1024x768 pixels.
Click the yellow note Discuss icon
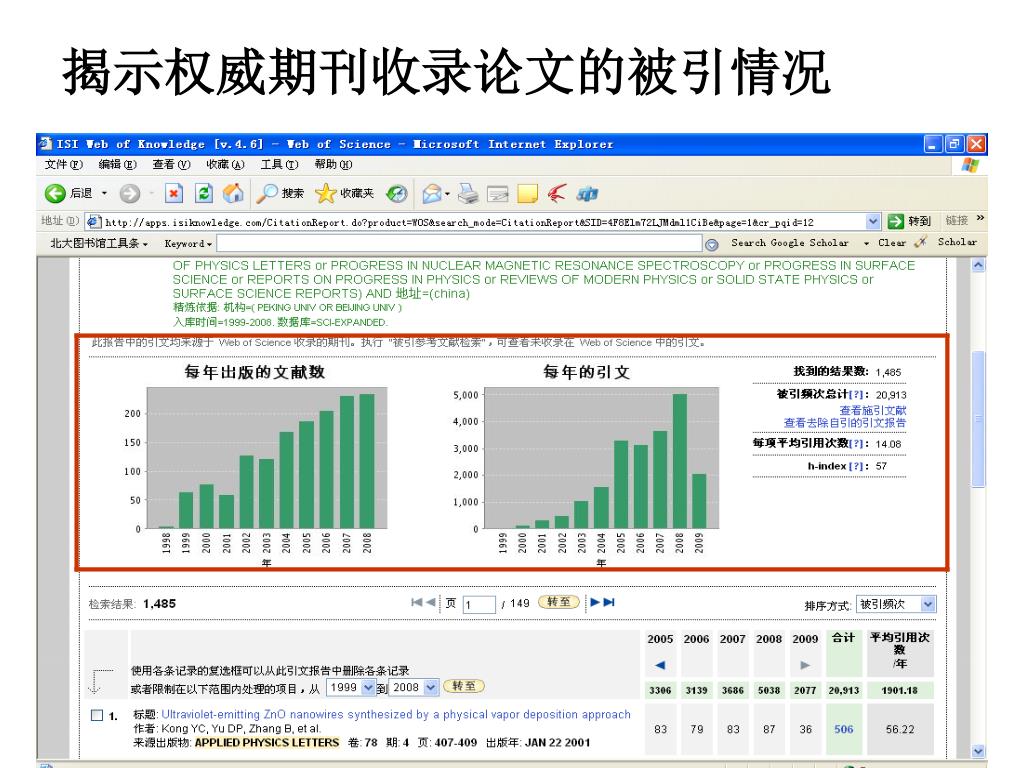coord(527,194)
